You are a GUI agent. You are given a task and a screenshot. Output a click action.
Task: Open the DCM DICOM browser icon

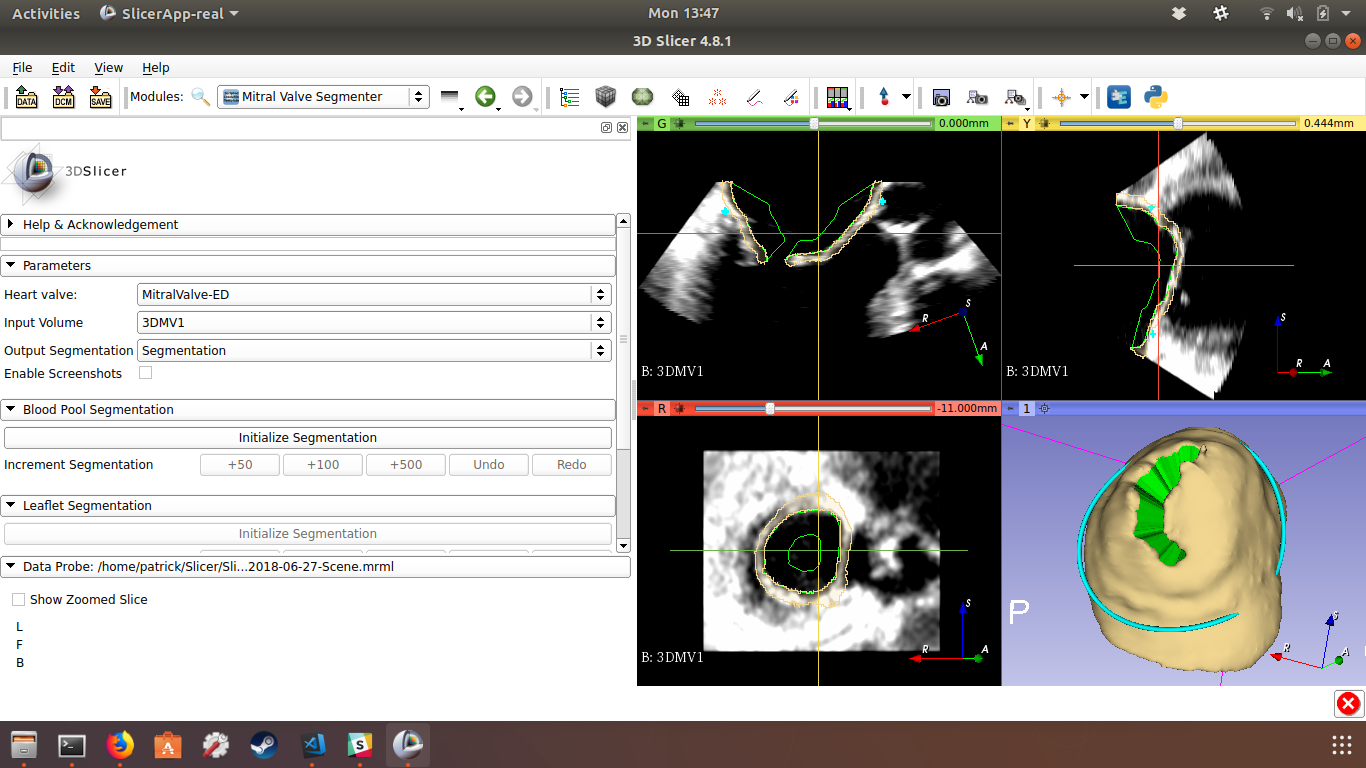[x=63, y=97]
